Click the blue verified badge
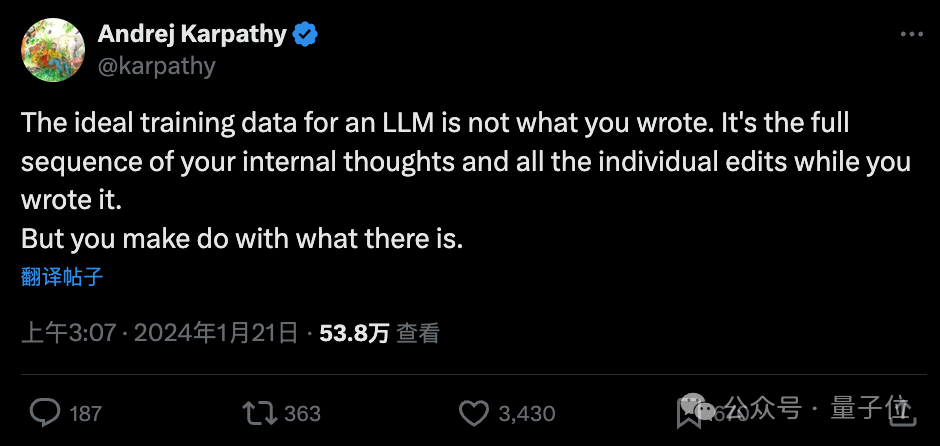Screen dimensions: 940x446 tap(305, 35)
